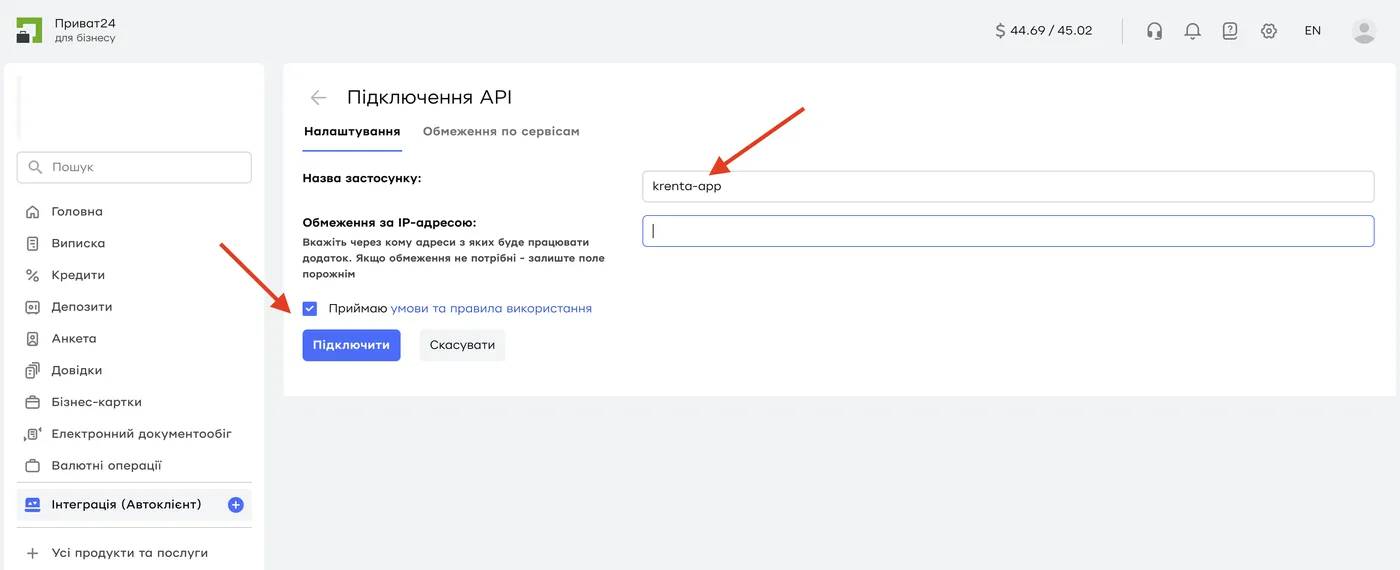The width and height of the screenshot is (1400, 570).
Task: Open settings gear icon in header
Action: [x=1269, y=31]
